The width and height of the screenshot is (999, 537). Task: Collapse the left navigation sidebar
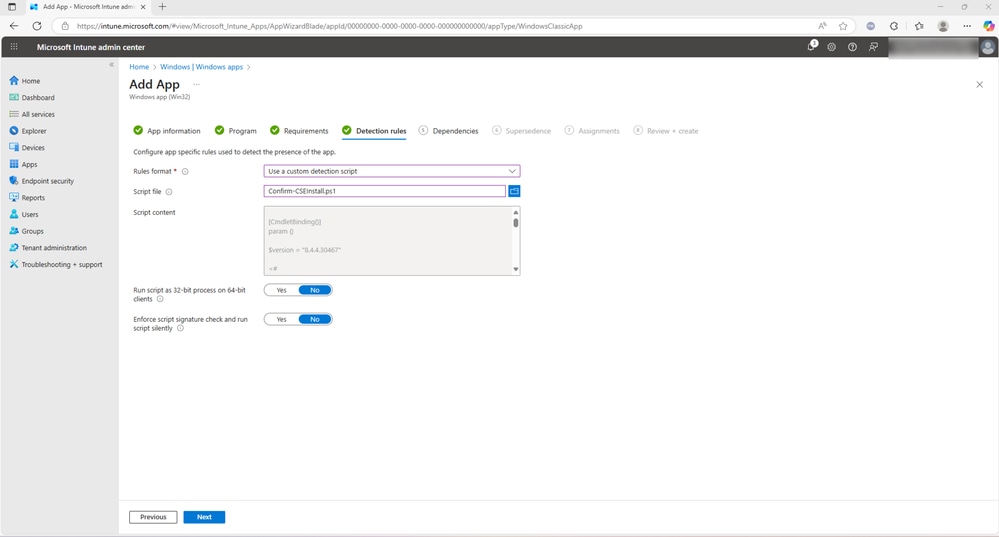[111, 64]
